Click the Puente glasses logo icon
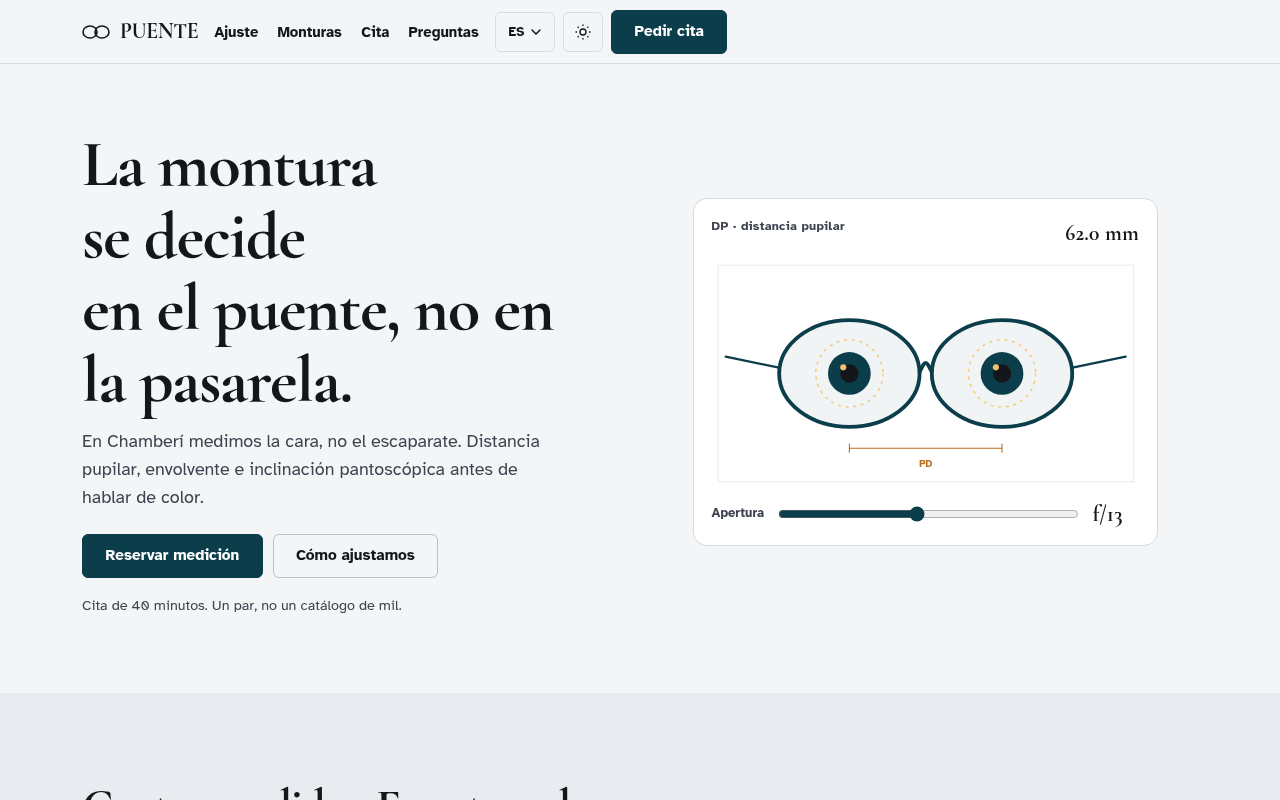Screen dimensions: 1280x800 [x=96, y=32]
